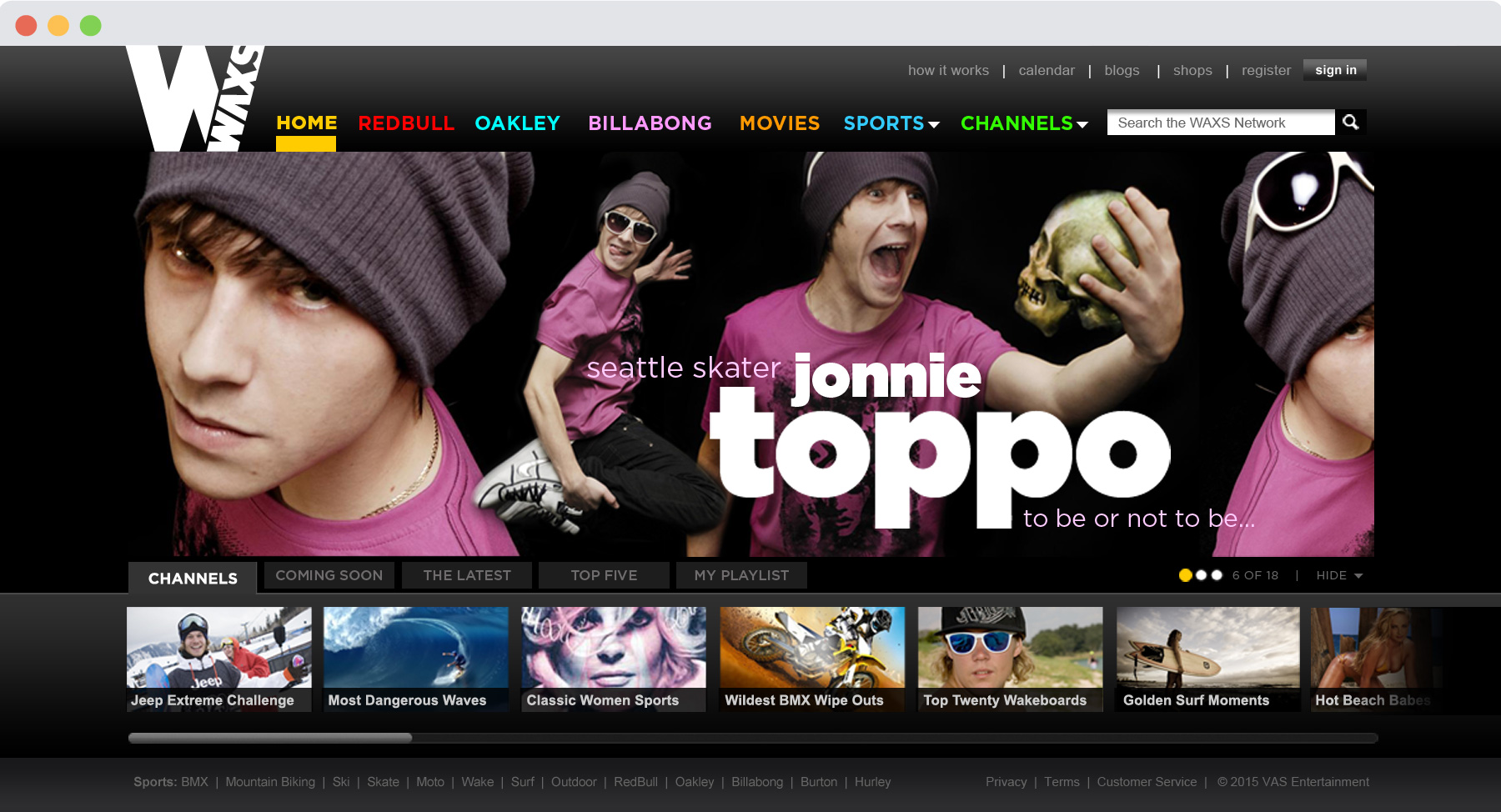Click the WAXS logo
This screenshot has width=1501, height=812.
coord(195,98)
